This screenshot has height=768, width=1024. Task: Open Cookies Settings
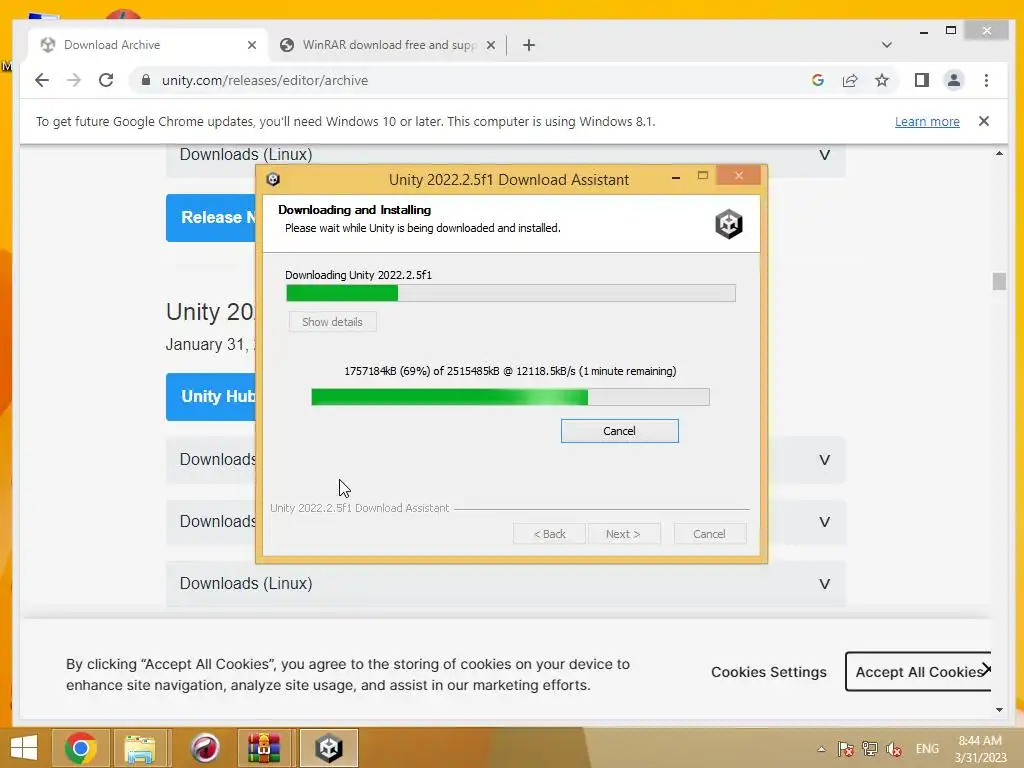(769, 672)
